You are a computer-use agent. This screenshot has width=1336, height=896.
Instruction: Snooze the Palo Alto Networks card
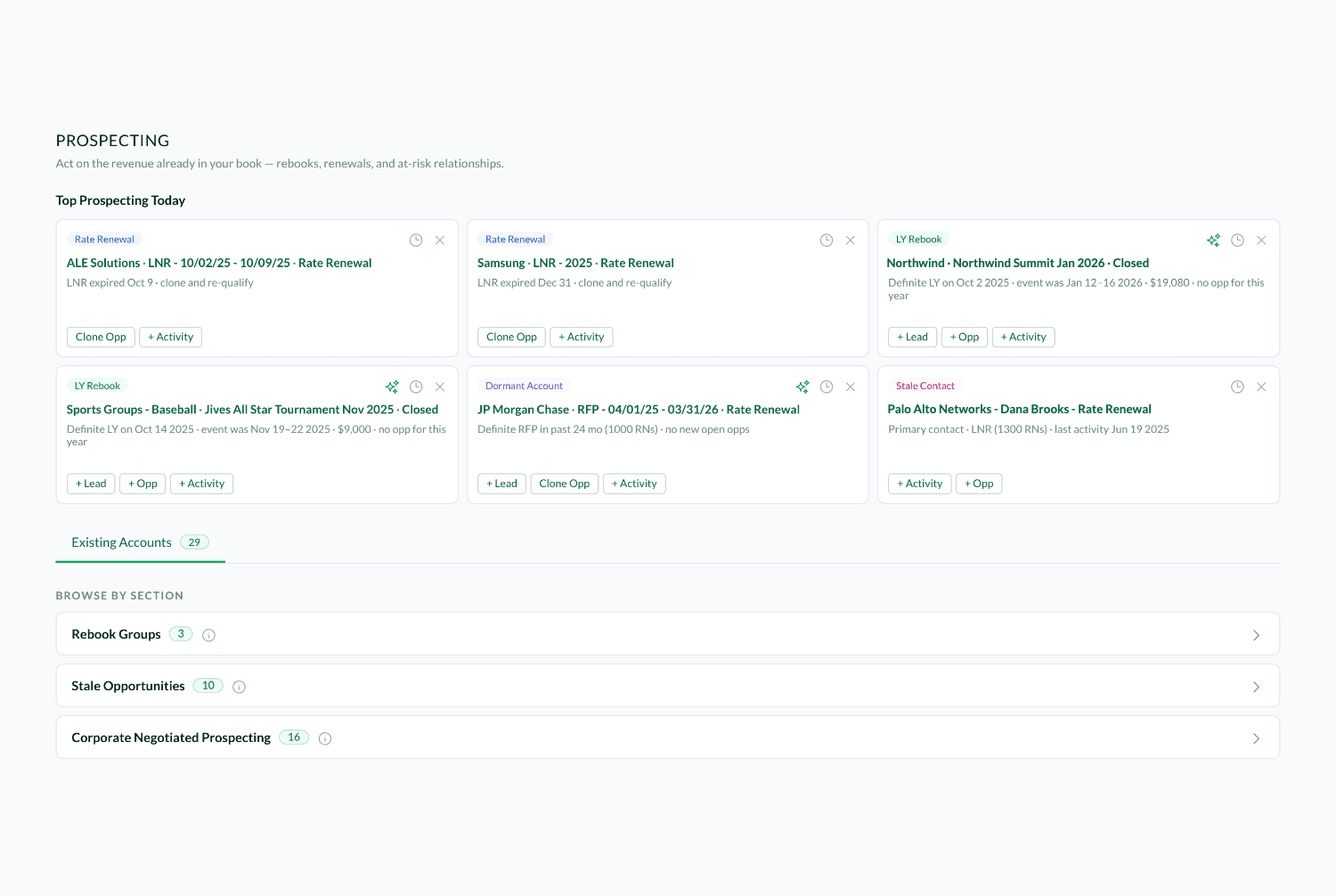coord(1237,387)
